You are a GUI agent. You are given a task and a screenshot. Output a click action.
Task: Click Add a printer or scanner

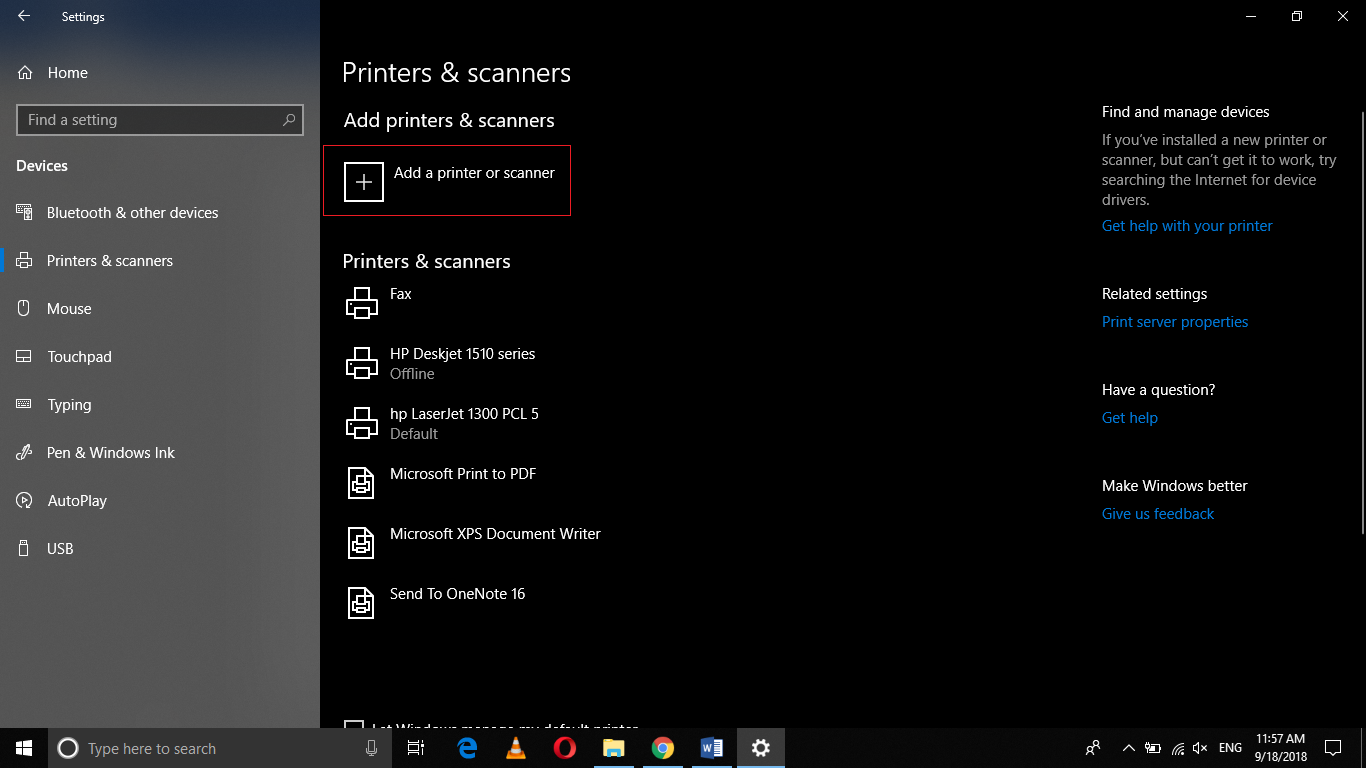(x=447, y=181)
